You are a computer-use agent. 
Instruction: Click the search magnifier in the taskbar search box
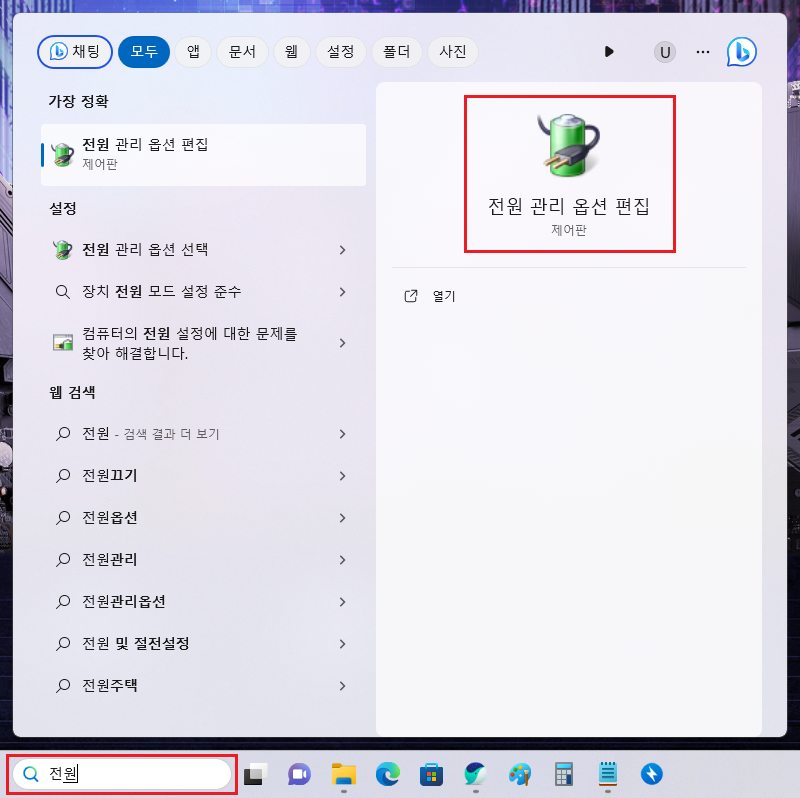pyautogui.click(x=30, y=774)
